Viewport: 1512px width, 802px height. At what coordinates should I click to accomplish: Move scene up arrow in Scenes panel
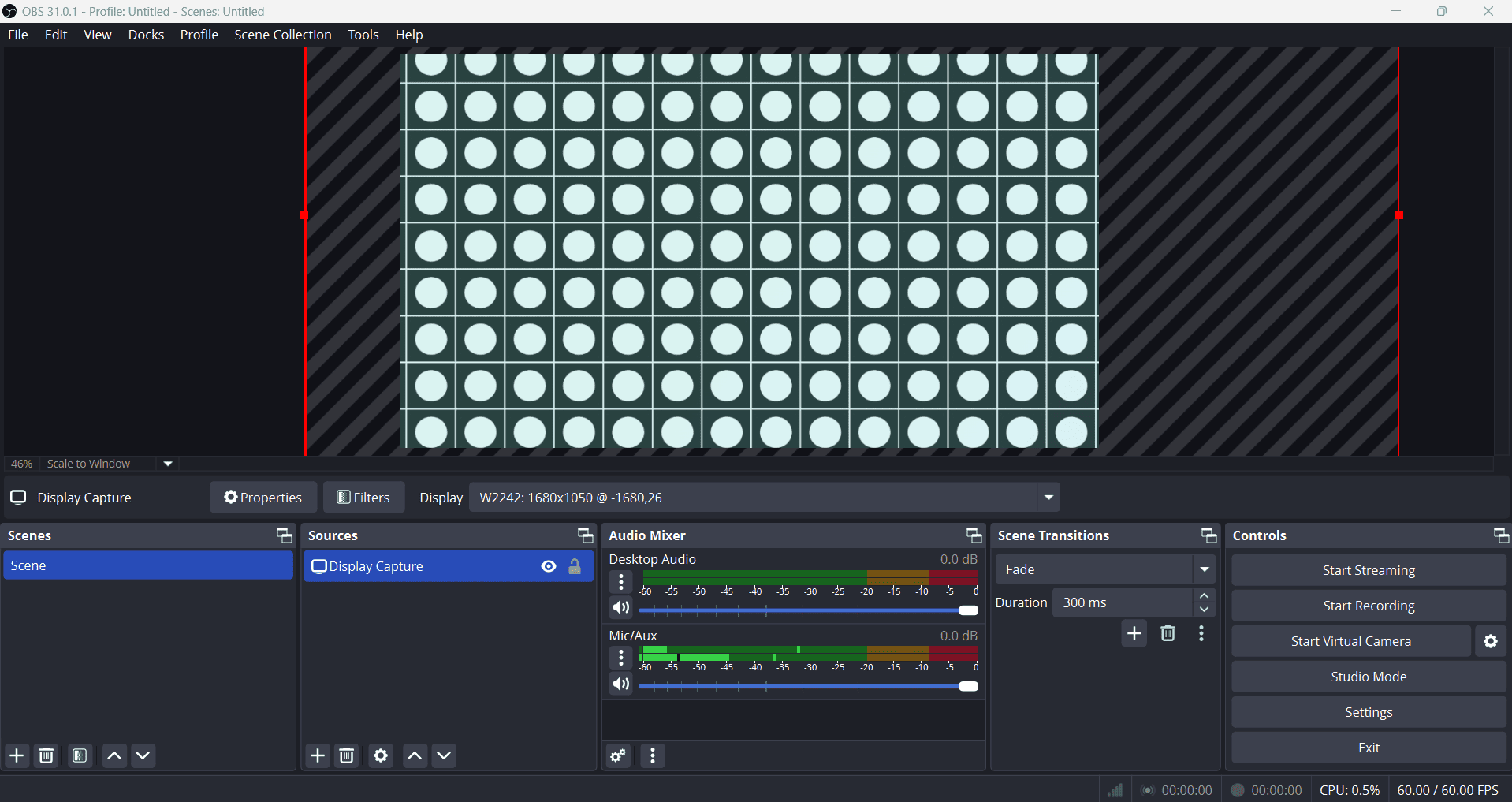coord(114,755)
